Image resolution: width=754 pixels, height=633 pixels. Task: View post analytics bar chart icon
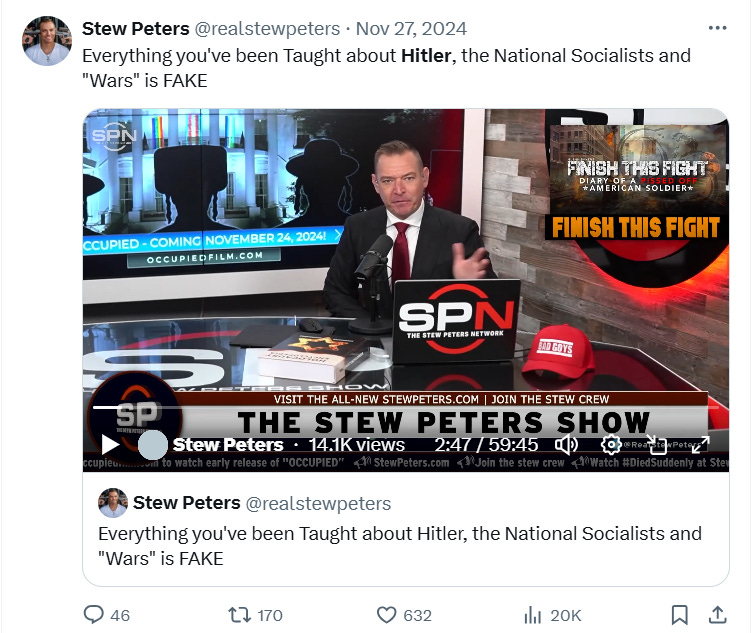(532, 615)
